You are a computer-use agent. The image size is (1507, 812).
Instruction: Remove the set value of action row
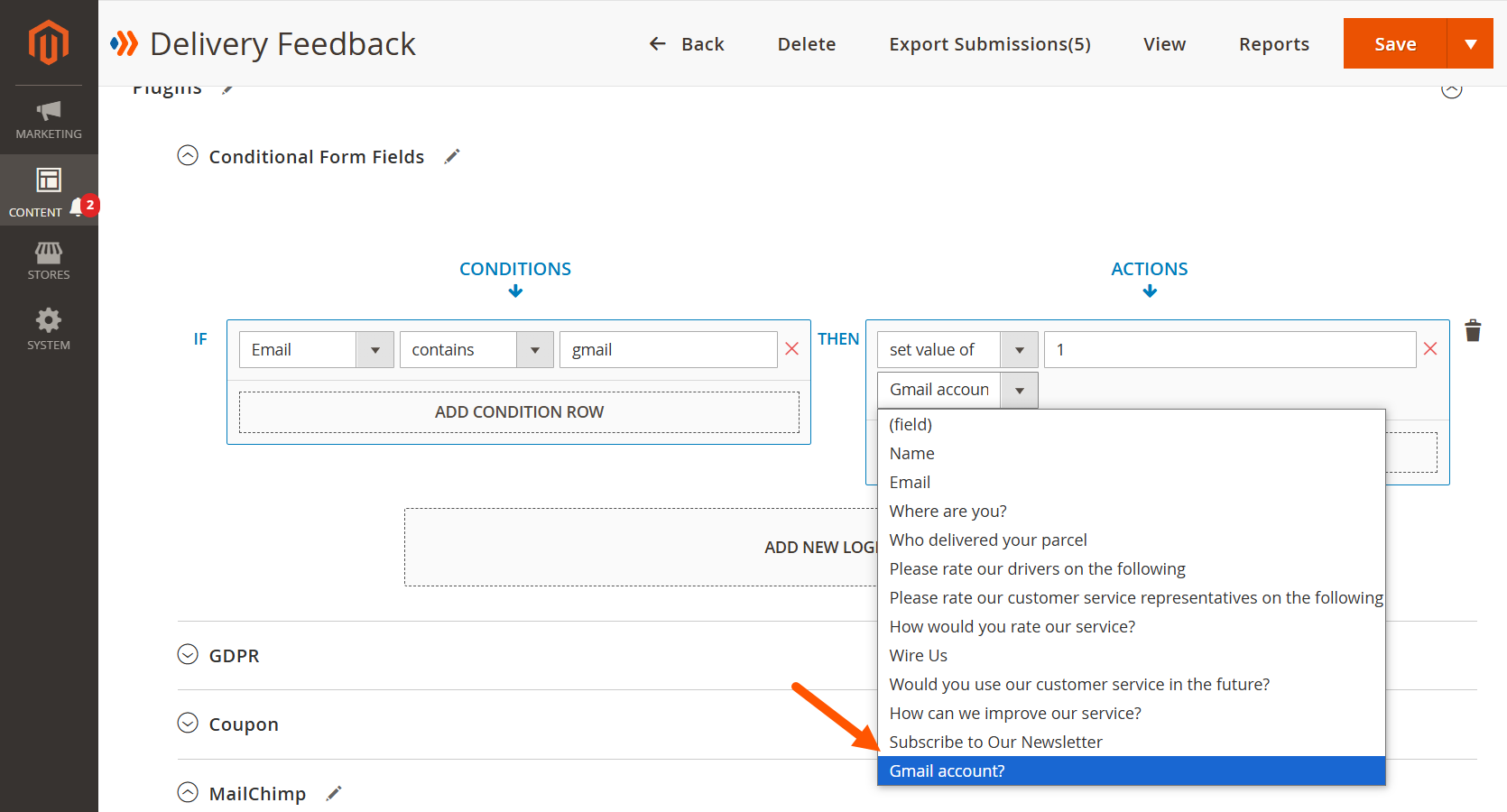(x=1430, y=349)
